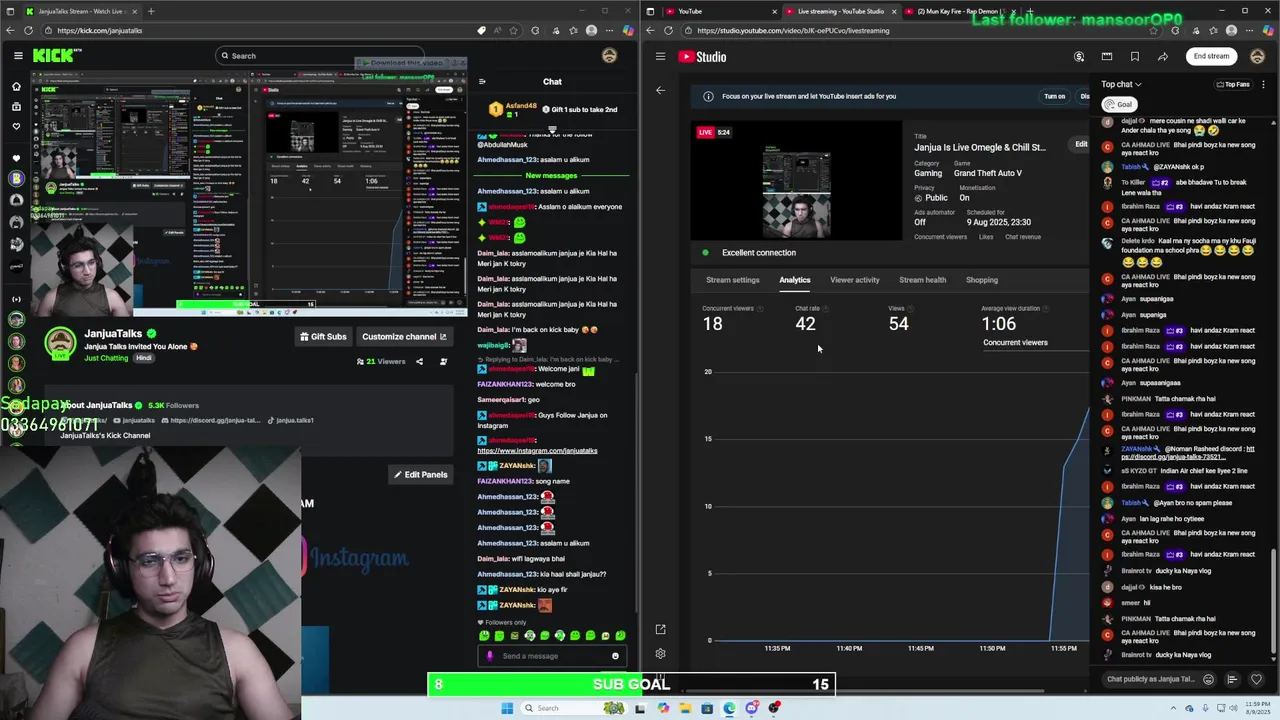Open Studio account avatar
Viewport: 1280px width, 720px height.
click(x=1258, y=56)
